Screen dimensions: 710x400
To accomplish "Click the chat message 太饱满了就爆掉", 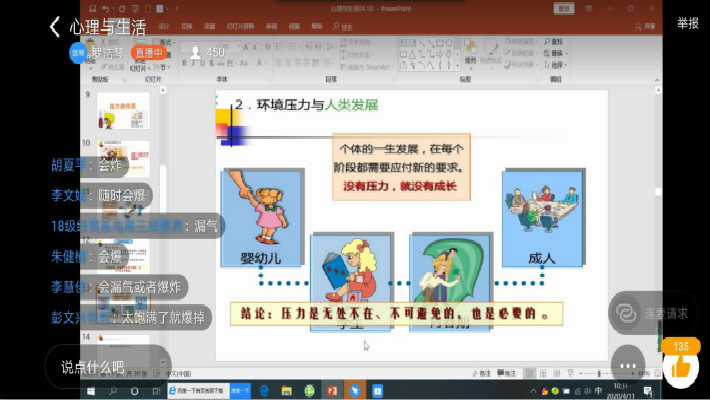I will 162,317.
